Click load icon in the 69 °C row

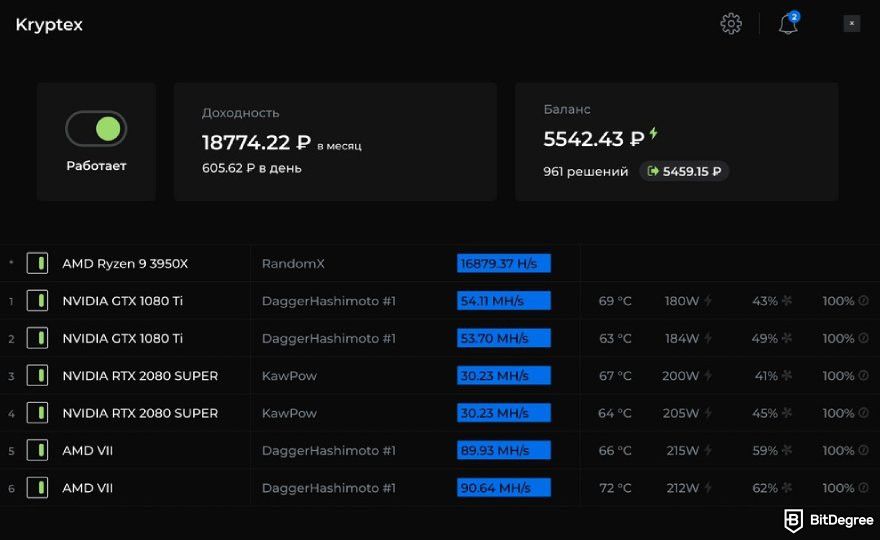click(x=863, y=301)
